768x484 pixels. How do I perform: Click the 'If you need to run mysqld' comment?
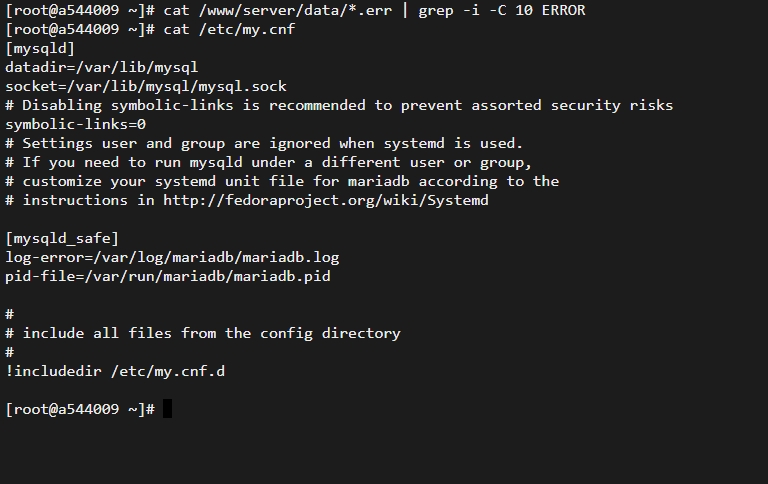pos(268,162)
